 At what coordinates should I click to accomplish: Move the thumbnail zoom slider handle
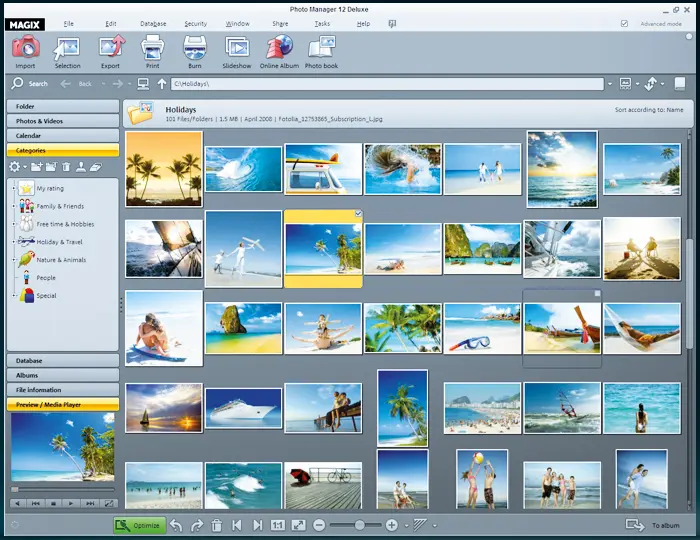(359, 525)
